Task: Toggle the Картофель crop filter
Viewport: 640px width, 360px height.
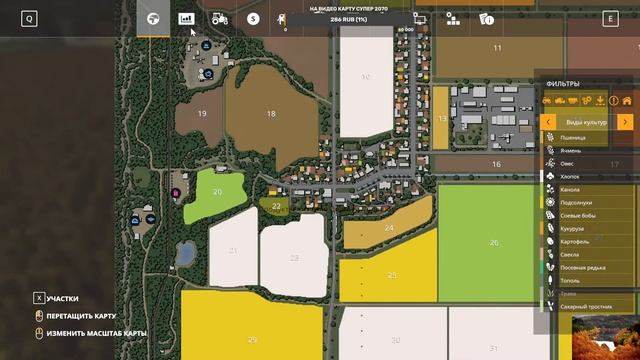Action: [587, 242]
